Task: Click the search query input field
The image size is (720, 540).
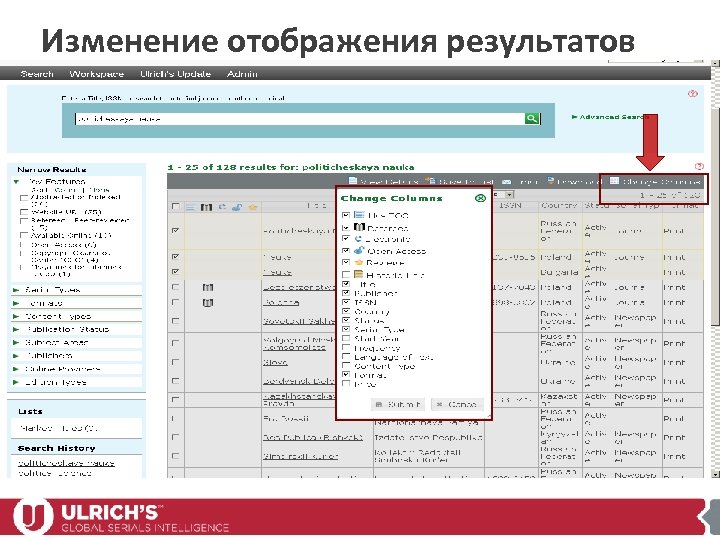Action: pos(299,119)
